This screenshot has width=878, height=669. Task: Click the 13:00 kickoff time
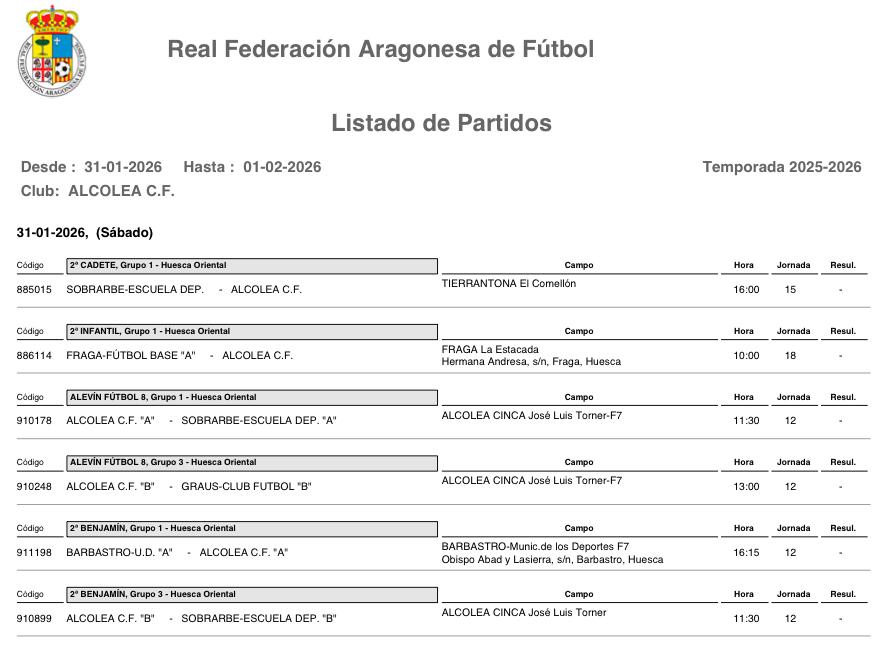746,487
